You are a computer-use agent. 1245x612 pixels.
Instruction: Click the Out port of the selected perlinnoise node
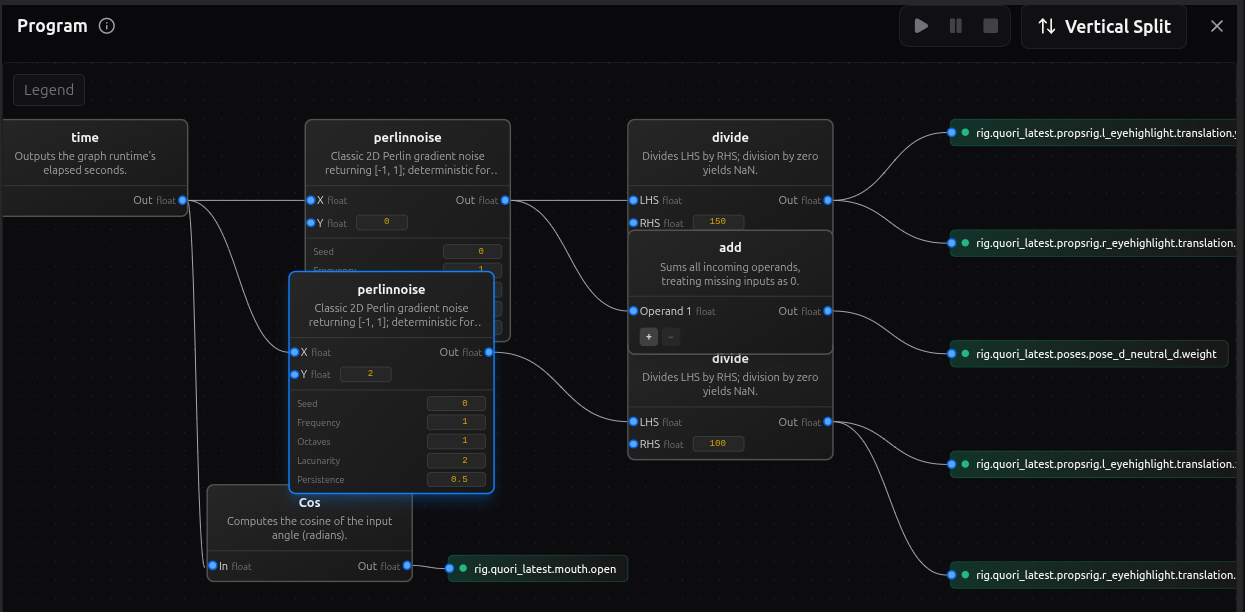[x=488, y=352]
